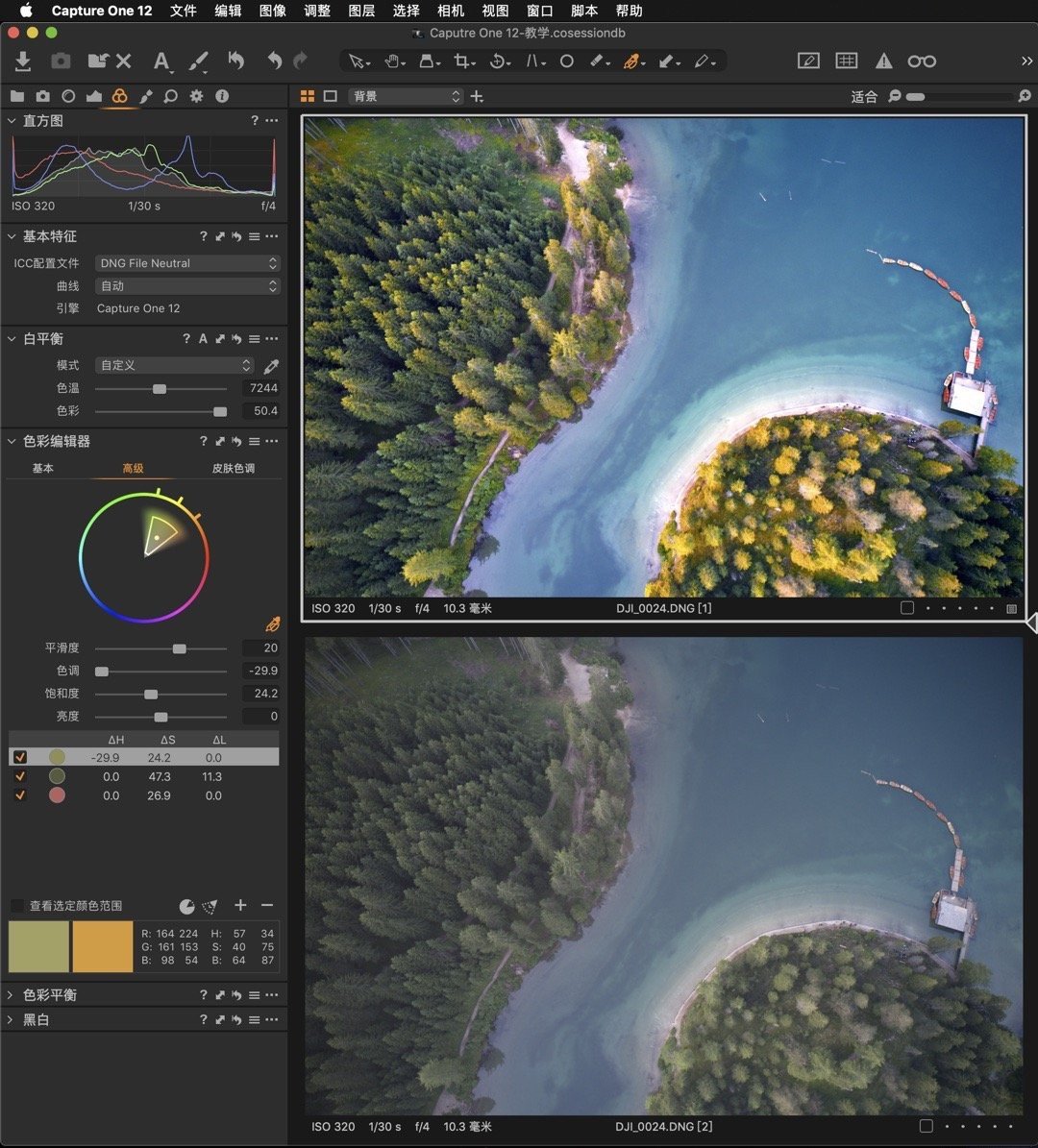
Task: Click the proofing glasses icon
Action: click(x=921, y=61)
